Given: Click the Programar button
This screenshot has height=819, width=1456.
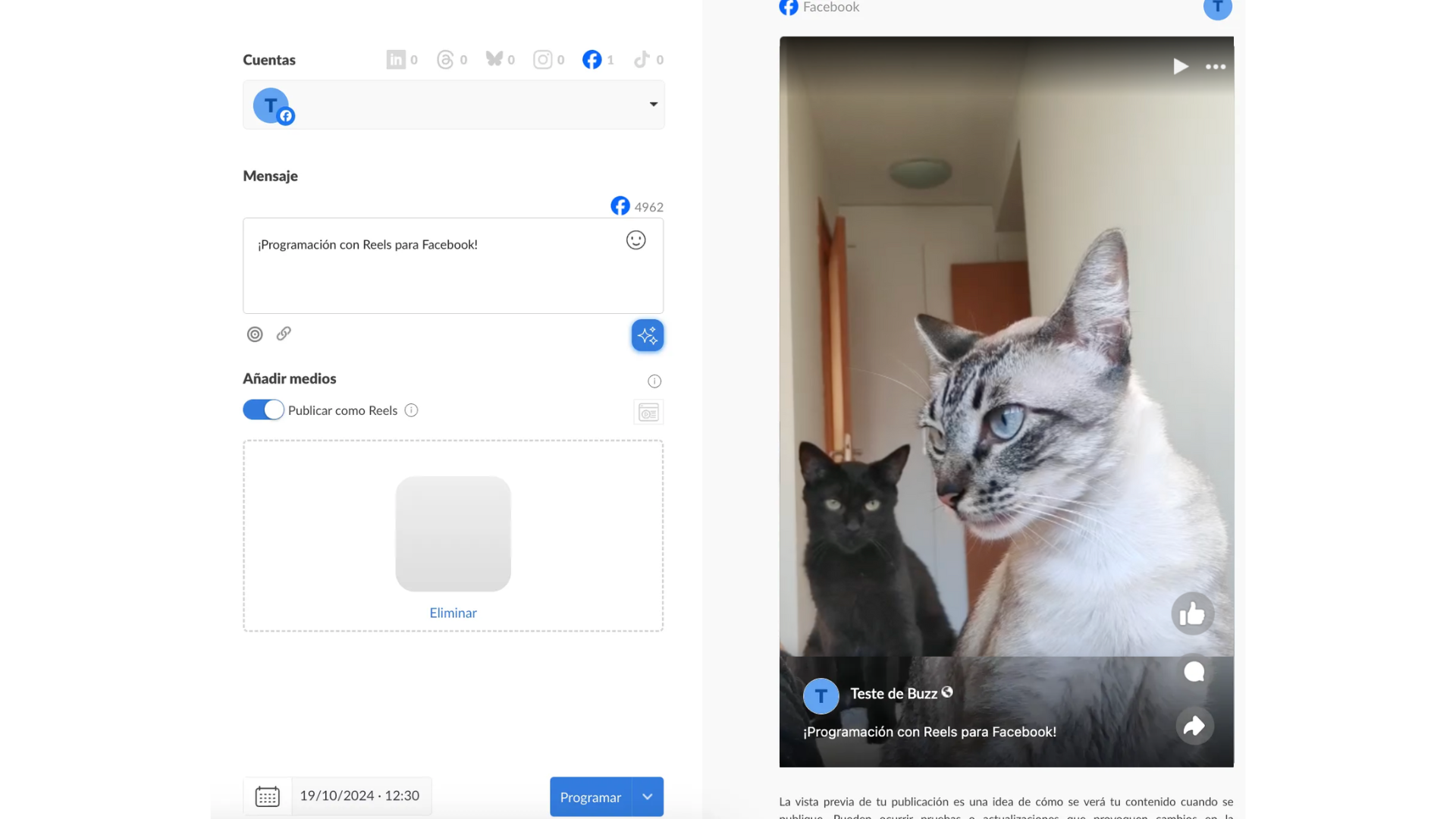Looking at the screenshot, I should point(591,796).
